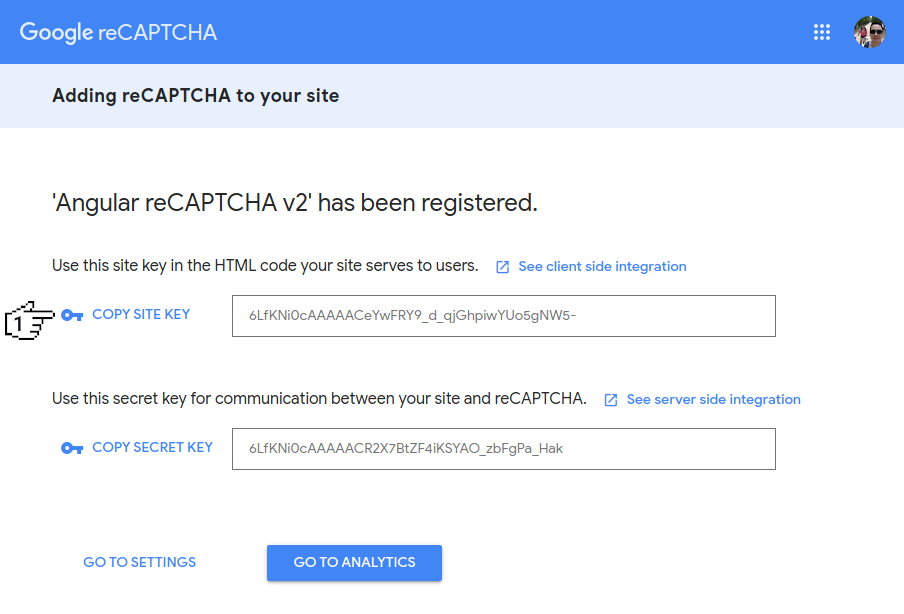Click the key icon beside Copy Secret Key
This screenshot has height=614, width=904.
(72, 448)
